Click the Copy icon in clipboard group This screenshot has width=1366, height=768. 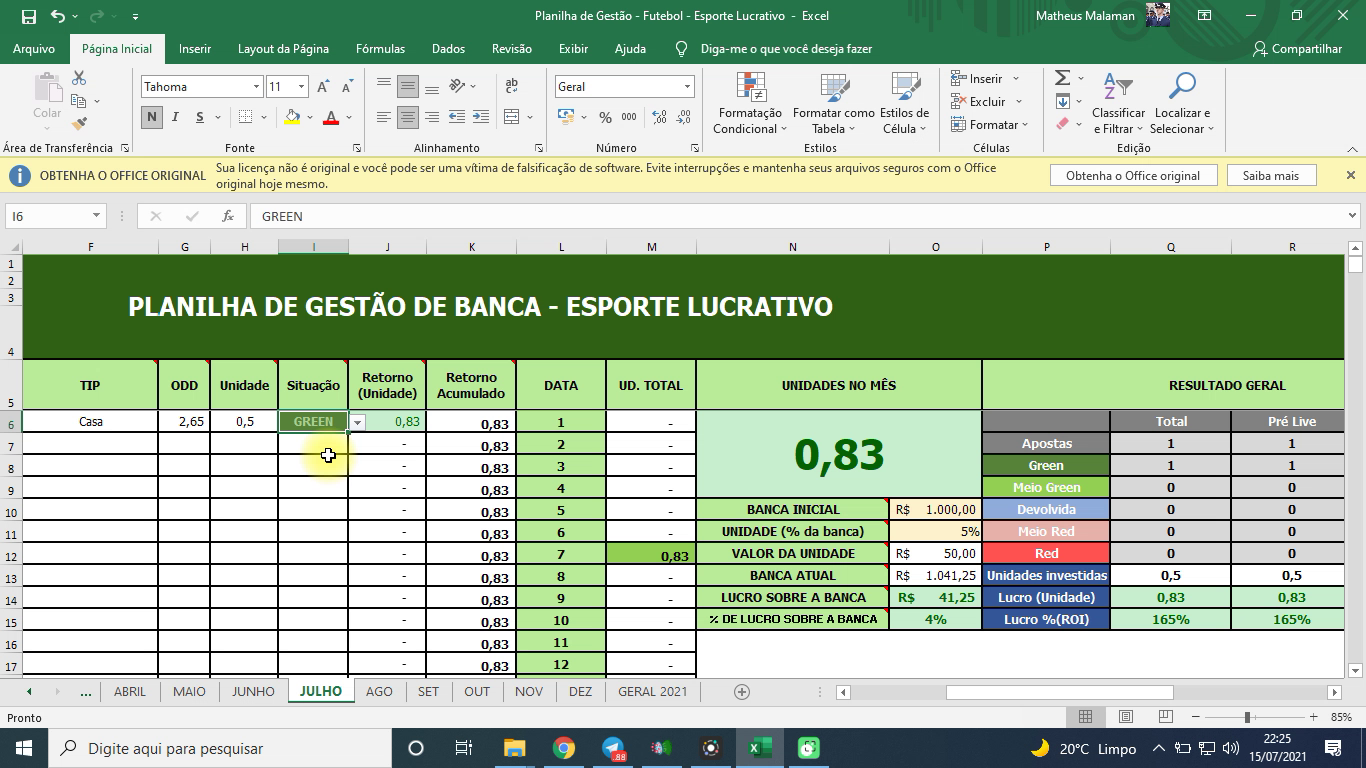79,101
